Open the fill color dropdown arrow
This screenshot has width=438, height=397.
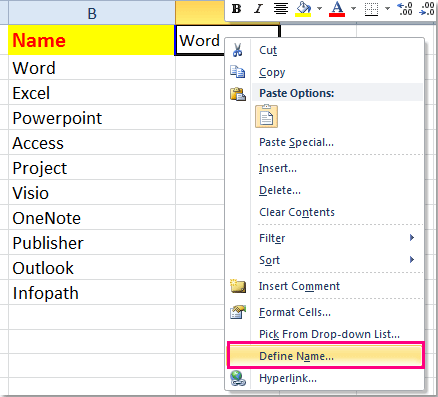pos(319,8)
